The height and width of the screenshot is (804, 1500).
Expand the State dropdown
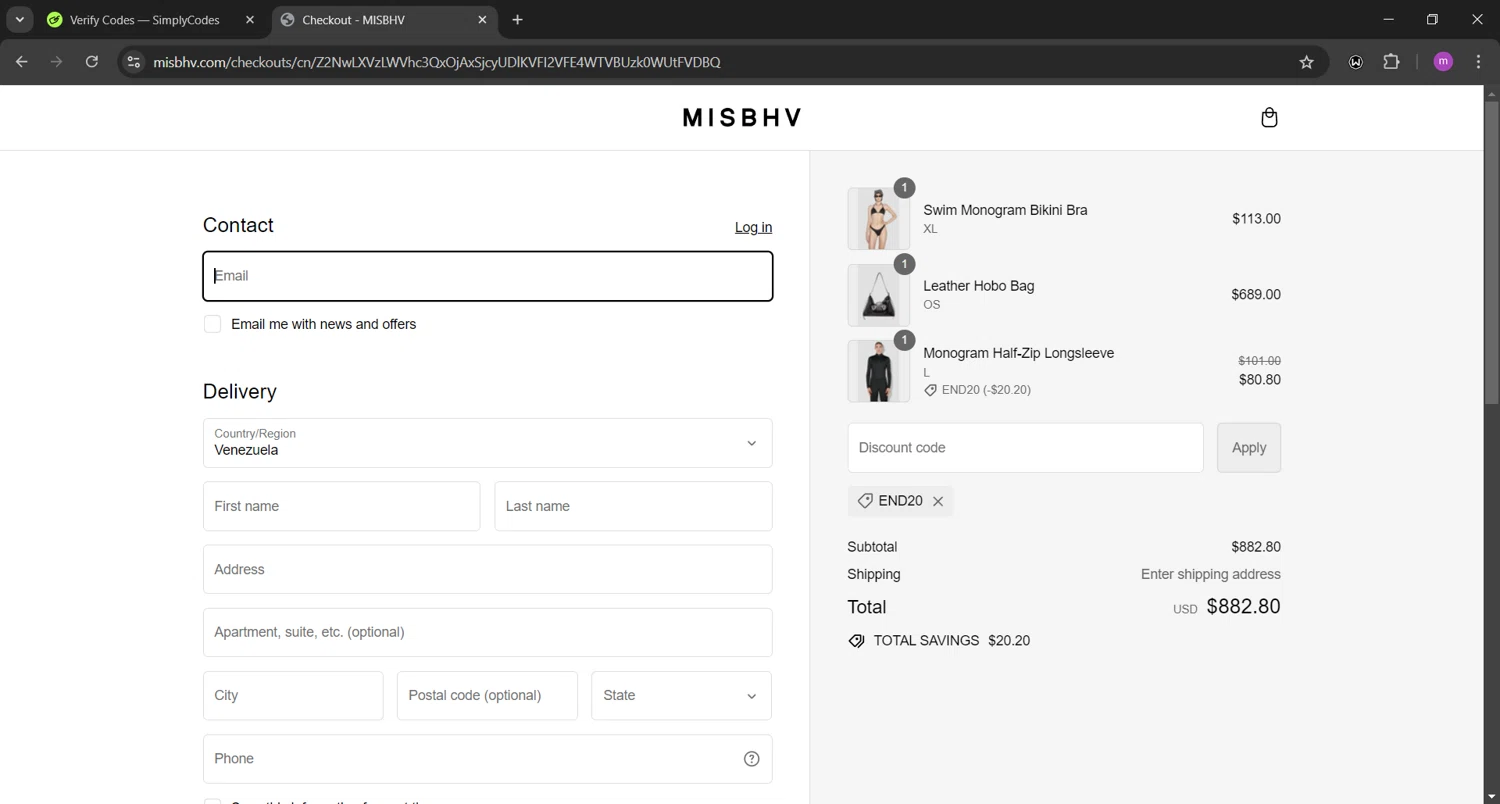point(681,696)
